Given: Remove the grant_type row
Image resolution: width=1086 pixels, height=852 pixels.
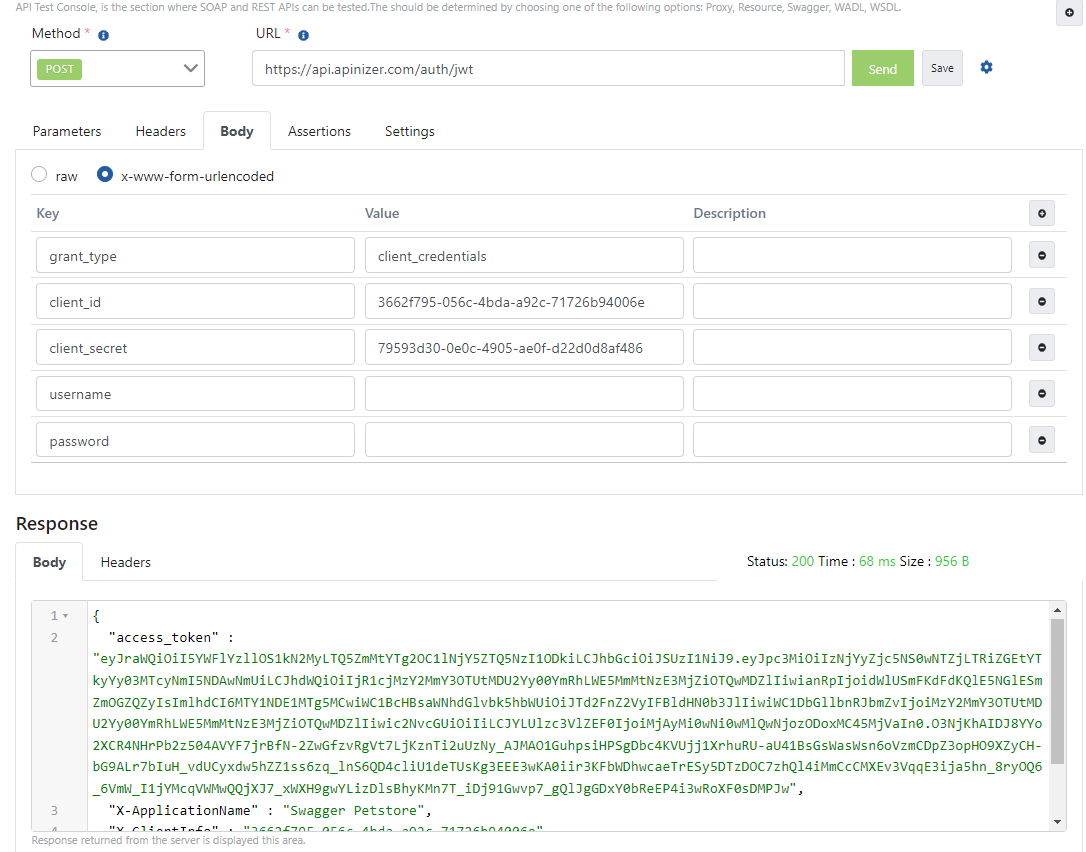Looking at the screenshot, I should [1042, 256].
